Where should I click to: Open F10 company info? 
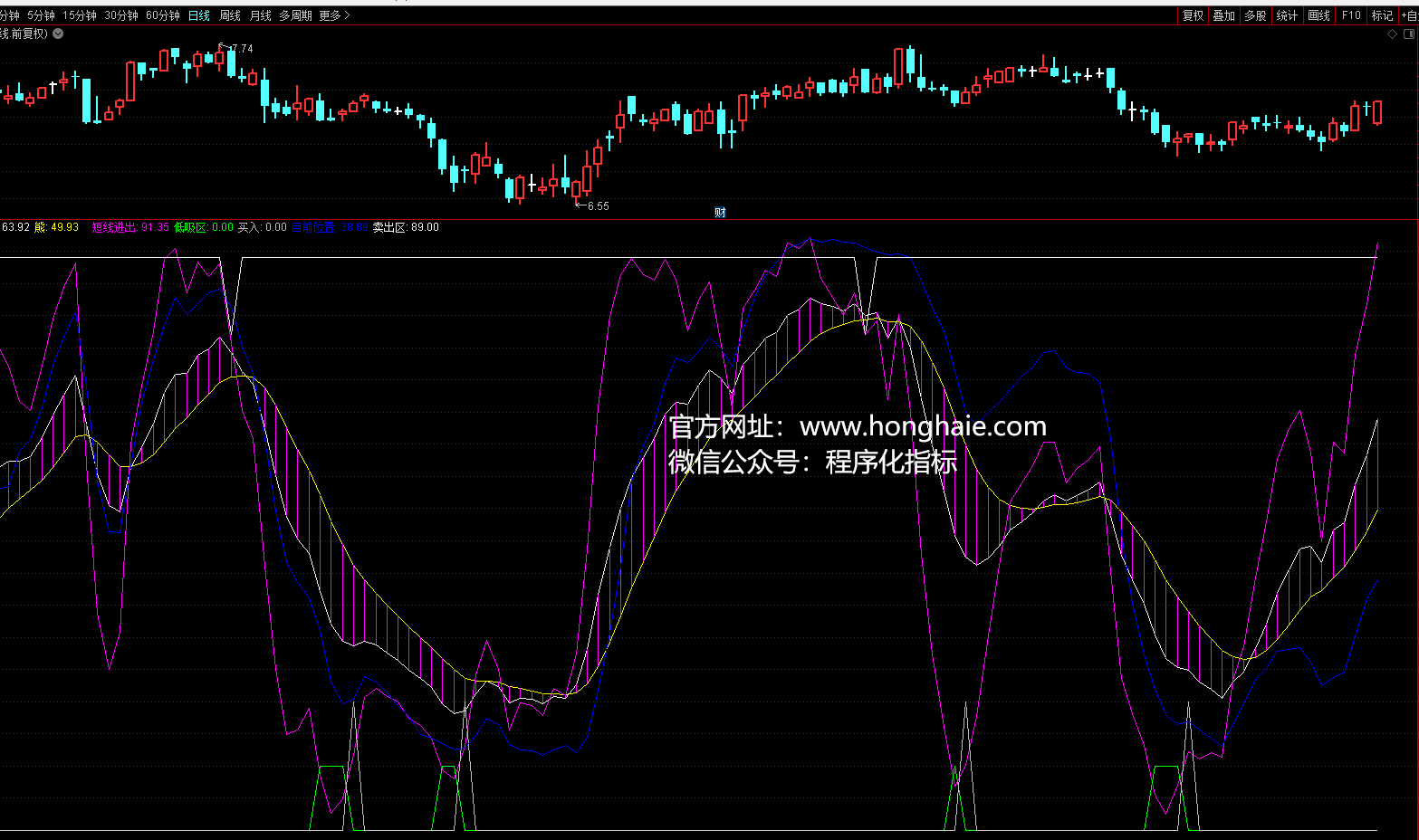1351,15
